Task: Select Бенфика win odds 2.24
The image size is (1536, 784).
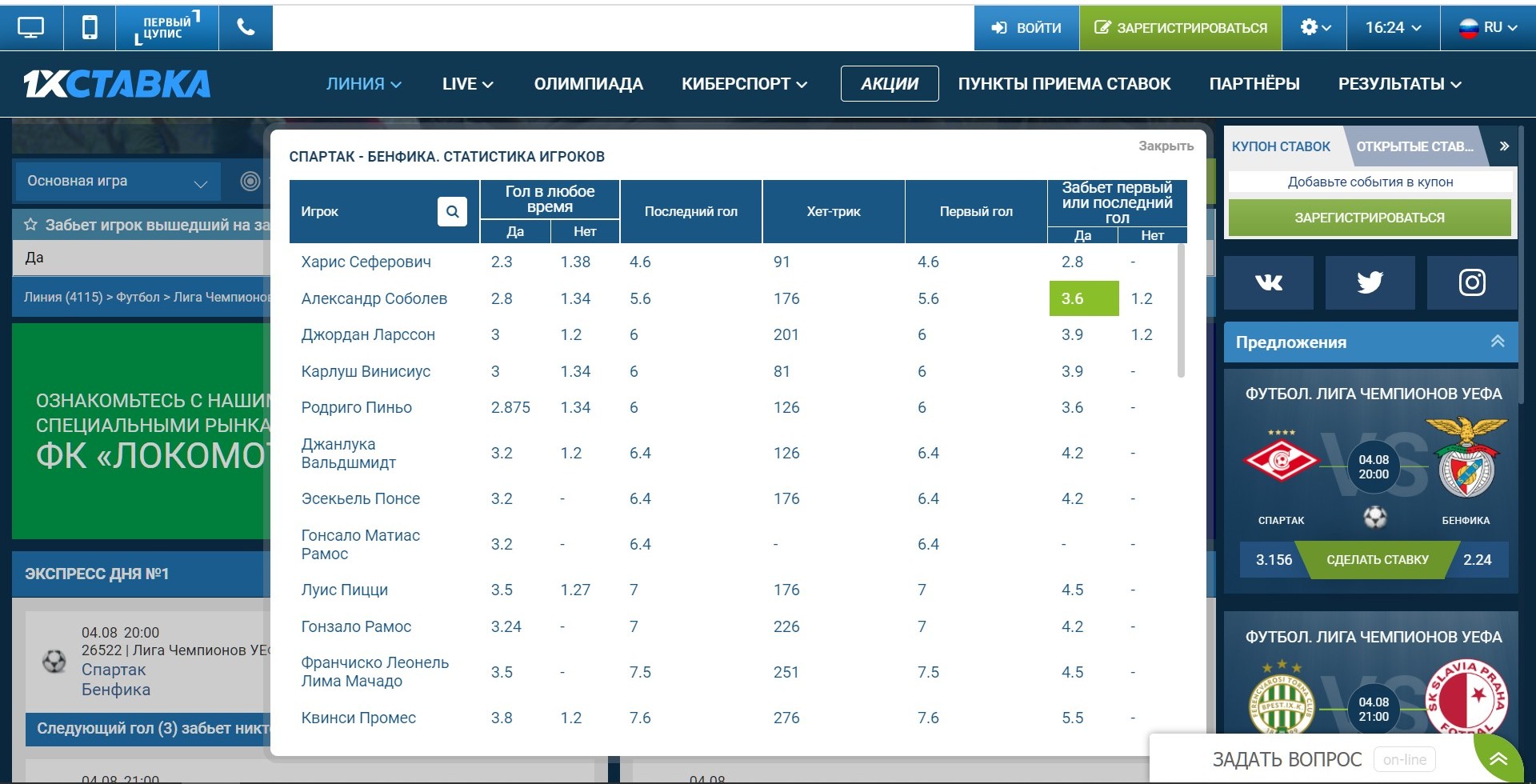Action: tap(1478, 560)
